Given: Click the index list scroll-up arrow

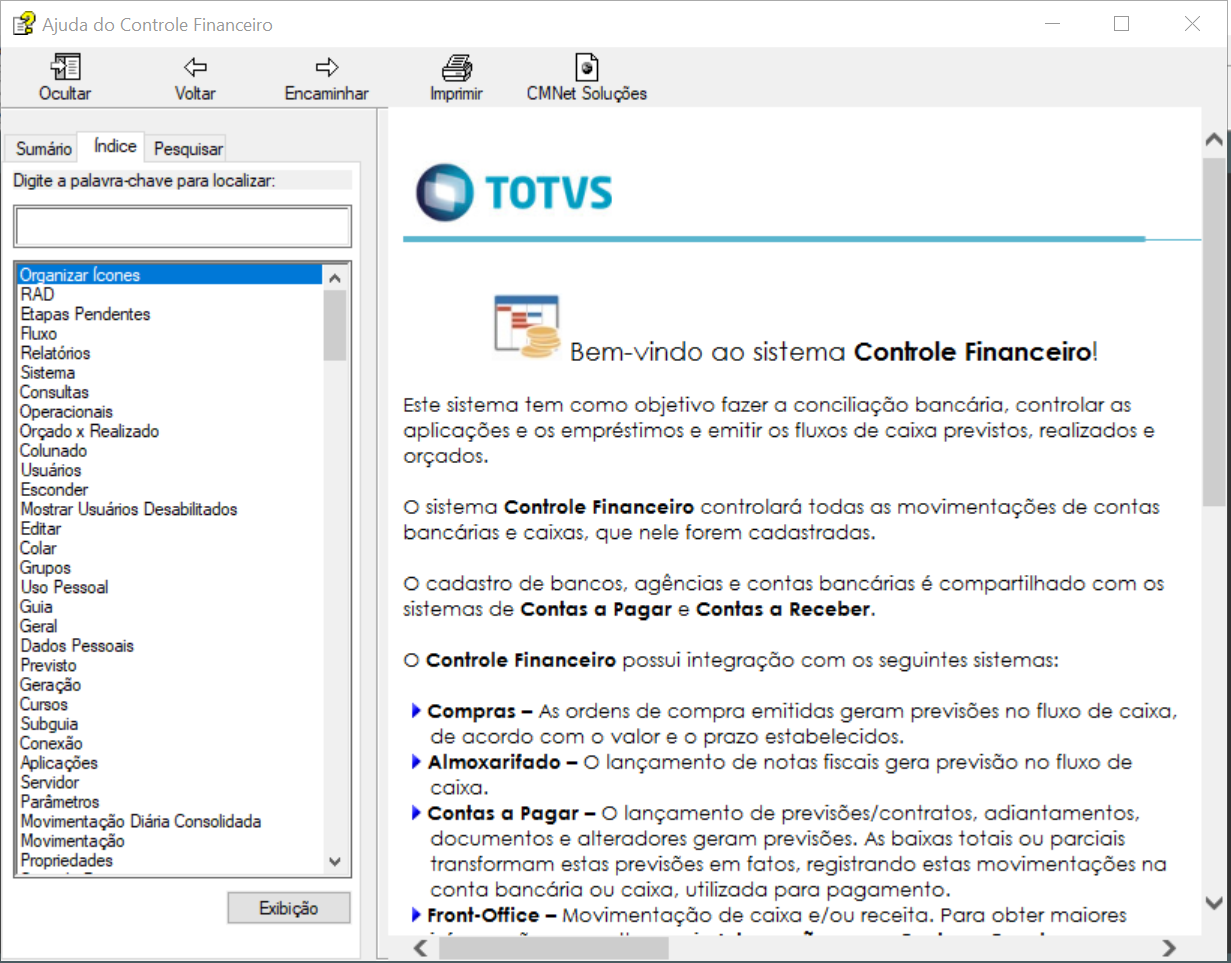Looking at the screenshot, I should point(335,277).
